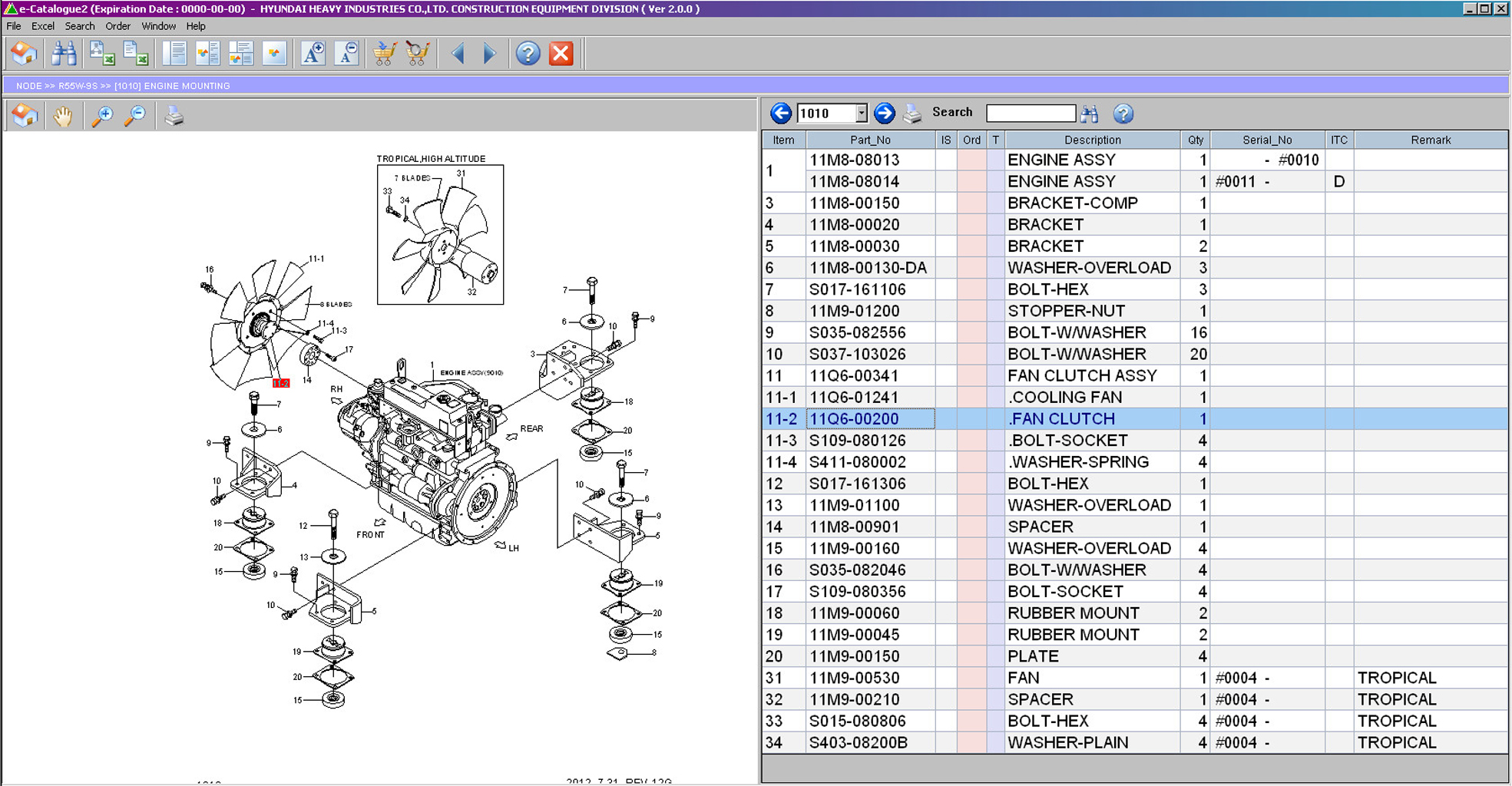Image resolution: width=1512 pixels, height=786 pixels.
Task: Click the Description column header
Action: click(x=1092, y=140)
